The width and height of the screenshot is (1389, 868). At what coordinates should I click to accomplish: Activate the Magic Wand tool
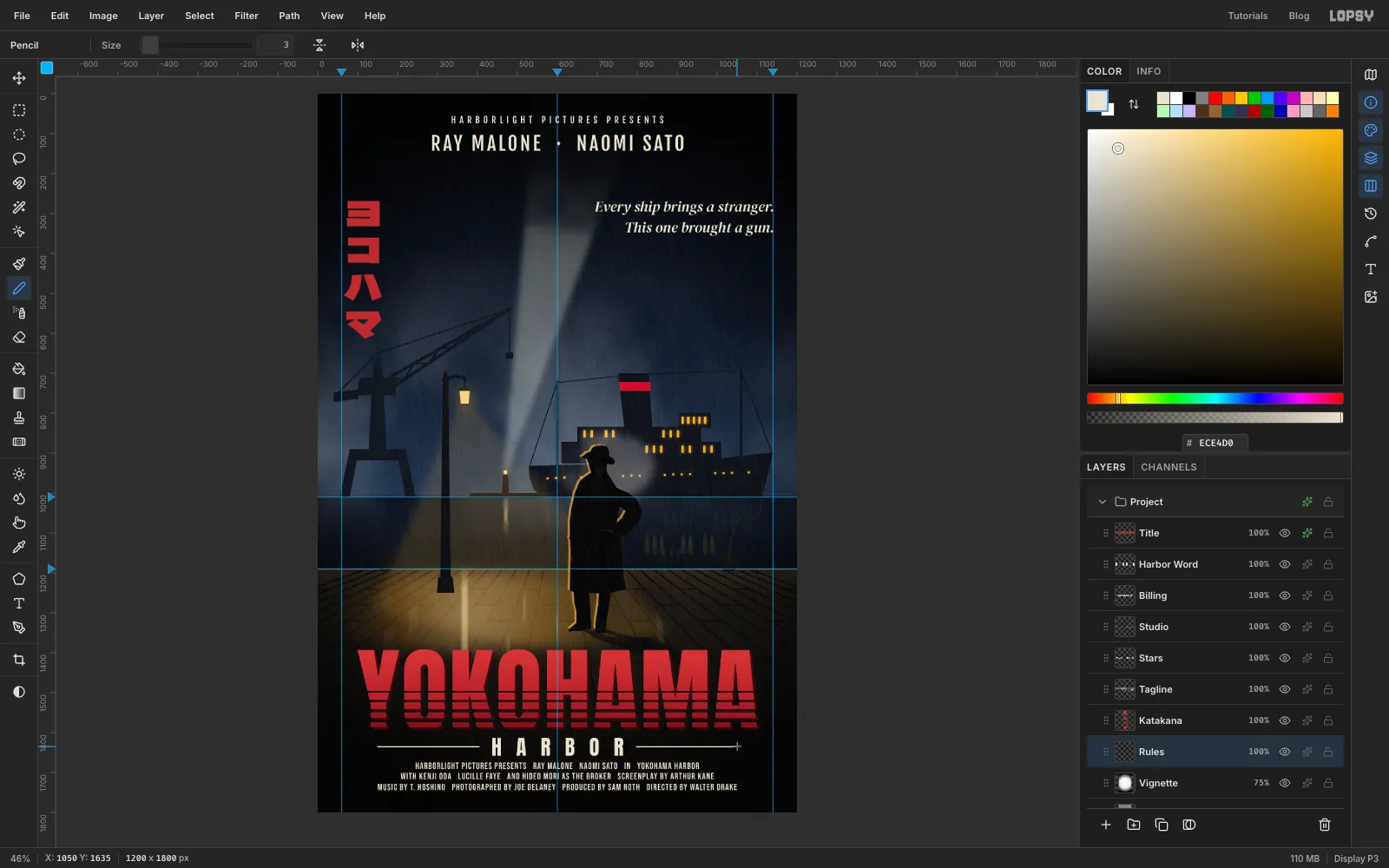(19, 207)
